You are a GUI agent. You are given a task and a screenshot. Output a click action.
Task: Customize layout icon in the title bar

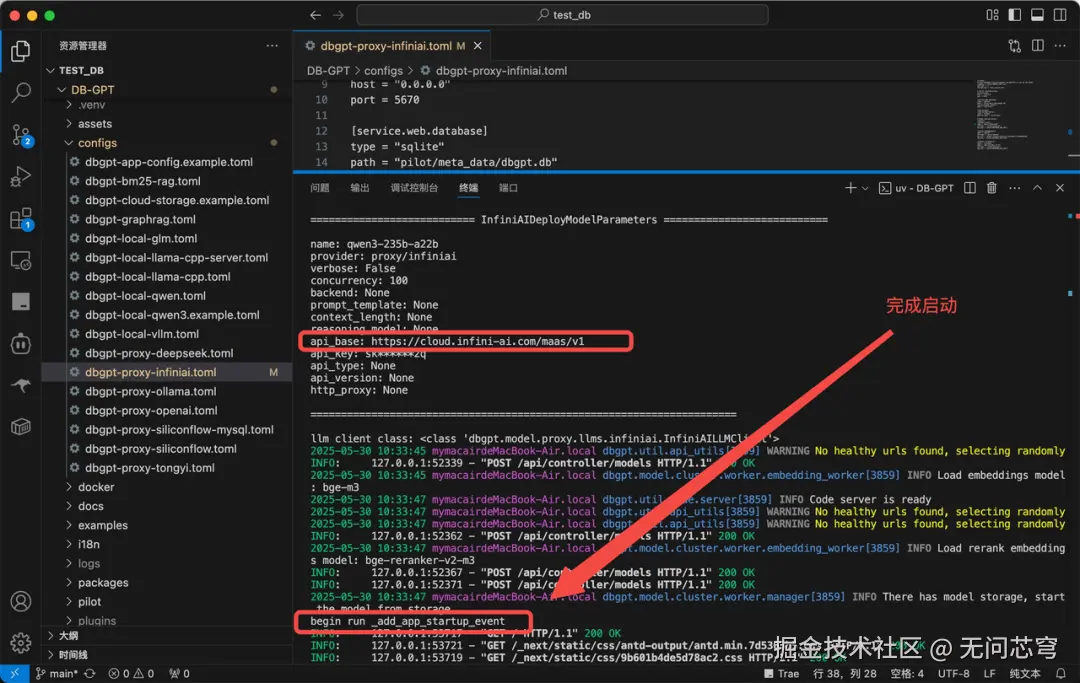[x=993, y=15]
